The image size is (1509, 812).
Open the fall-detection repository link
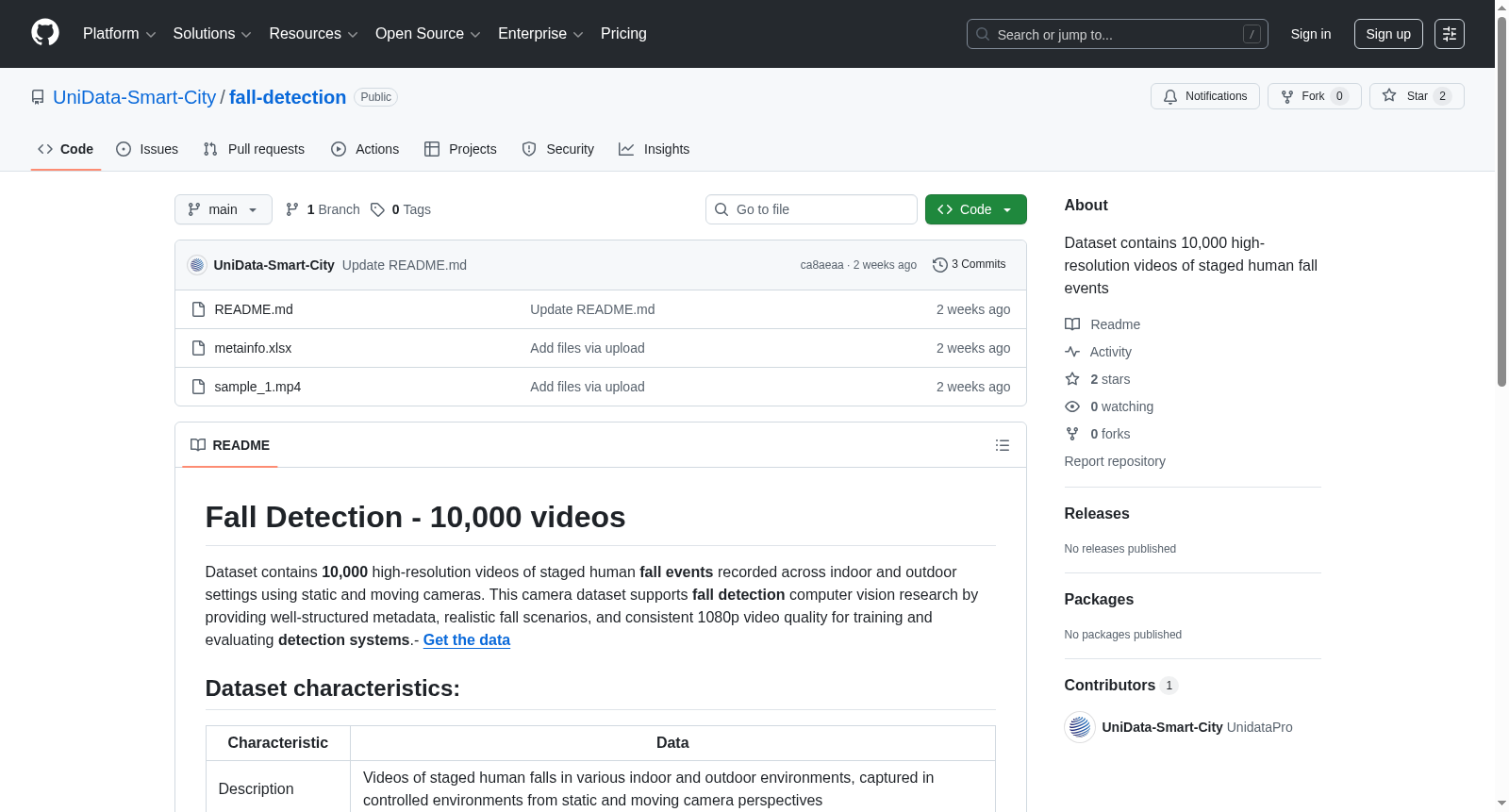click(x=288, y=97)
